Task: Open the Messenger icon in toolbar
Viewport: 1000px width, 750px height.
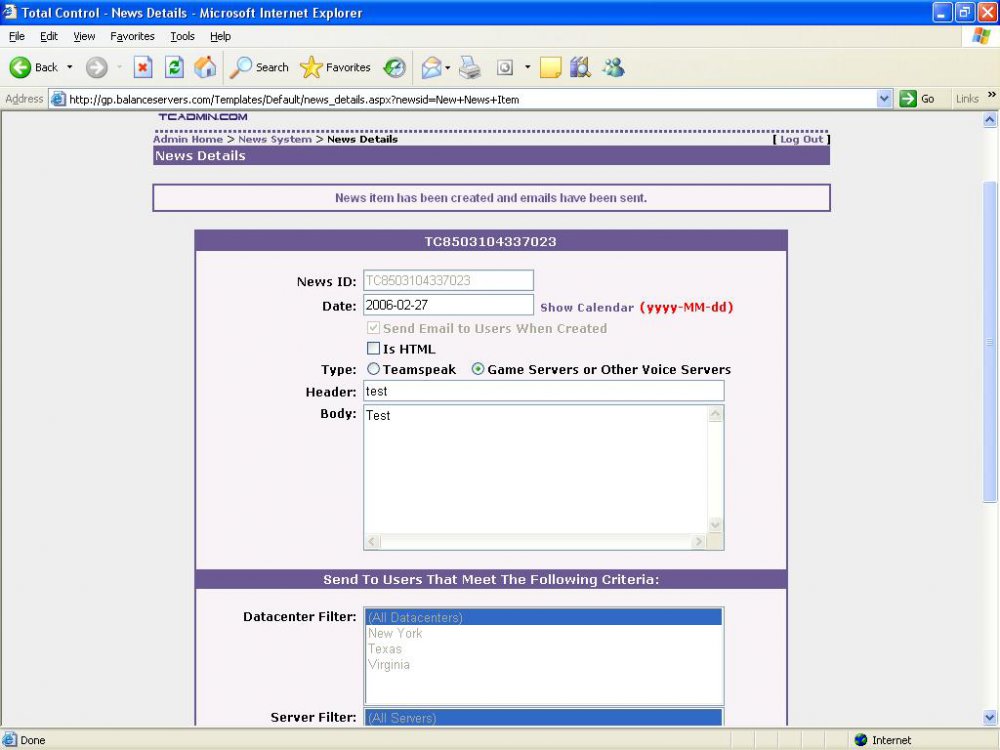Action: tap(613, 67)
